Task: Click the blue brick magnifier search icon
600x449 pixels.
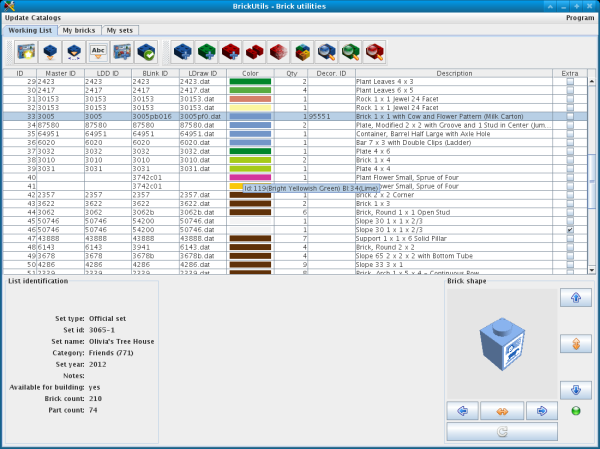Action: point(327,52)
